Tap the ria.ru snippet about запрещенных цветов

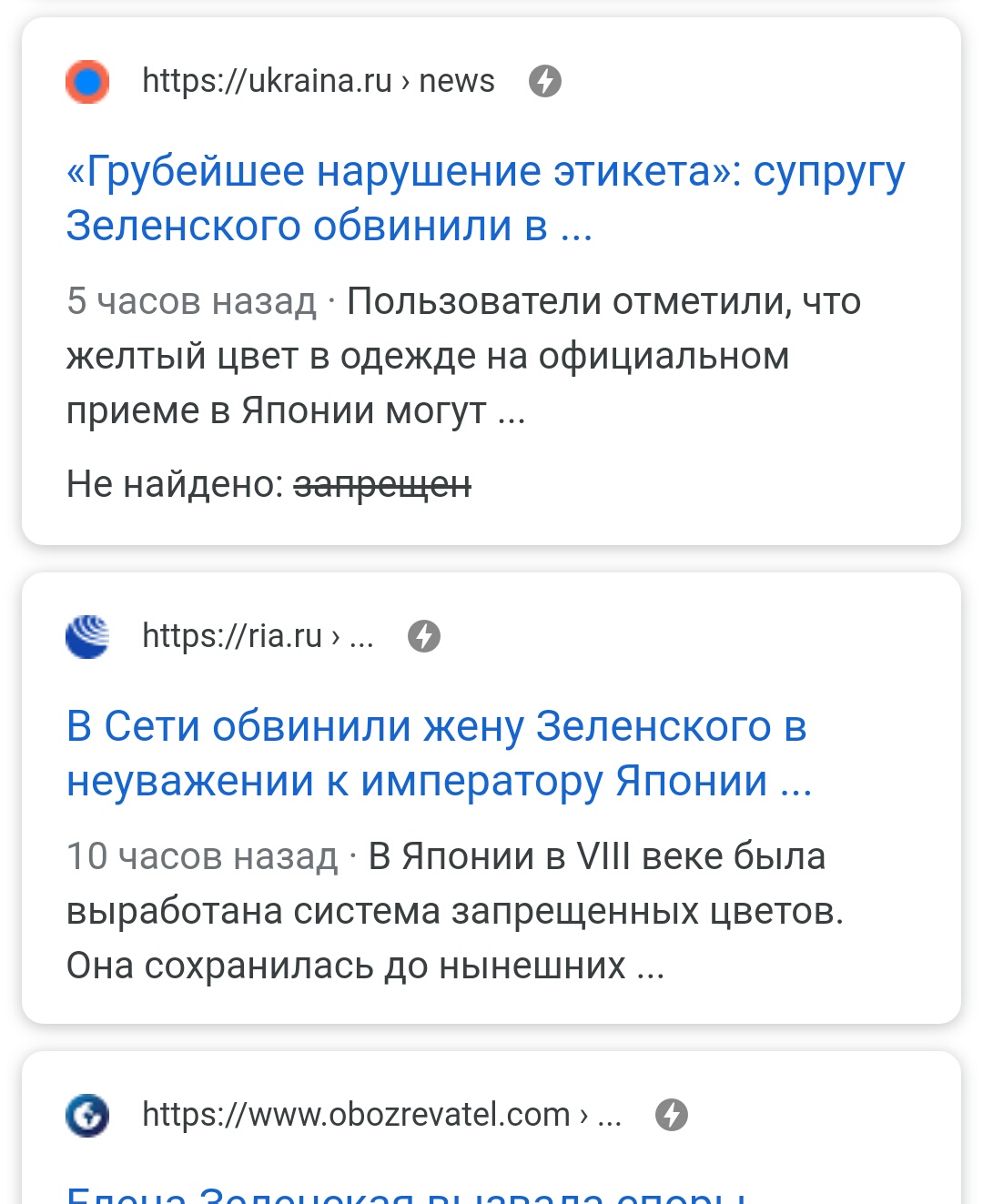(455, 911)
